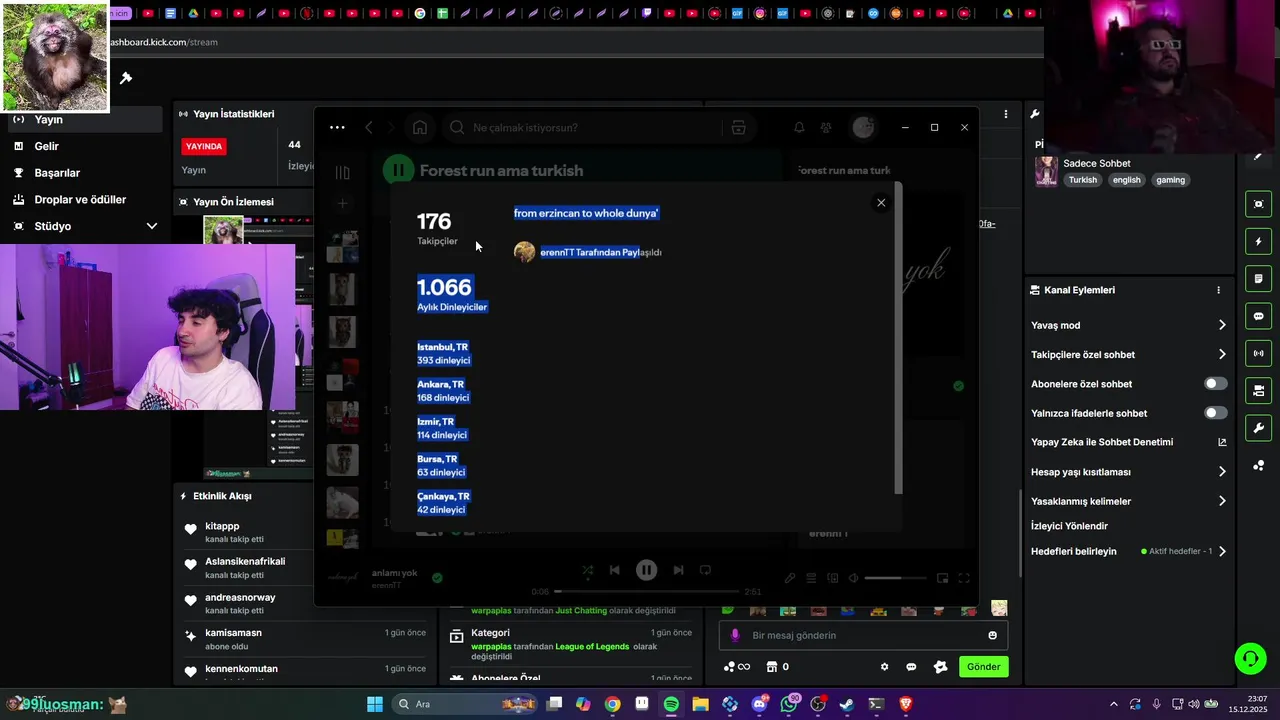The height and width of the screenshot is (720, 1280).
Task: Open Spotify notifications bell
Action: click(x=799, y=128)
